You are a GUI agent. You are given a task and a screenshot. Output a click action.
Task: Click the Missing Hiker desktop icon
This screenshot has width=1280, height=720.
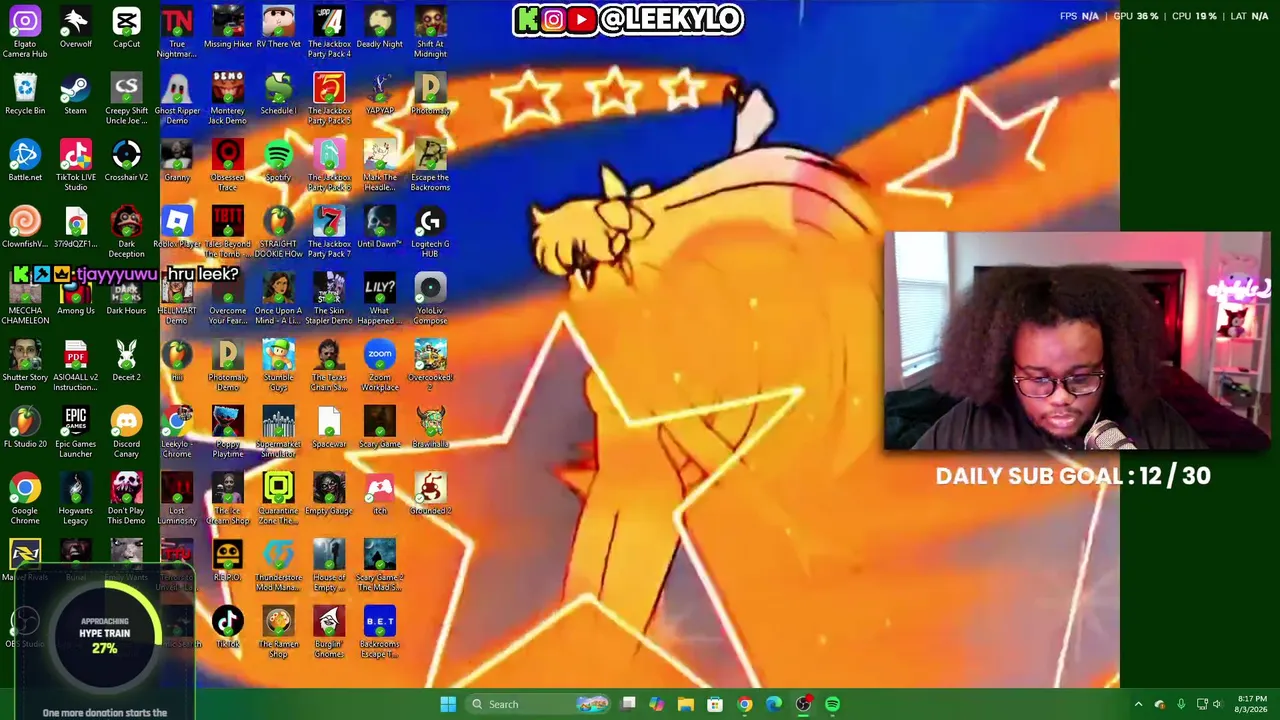(x=227, y=27)
